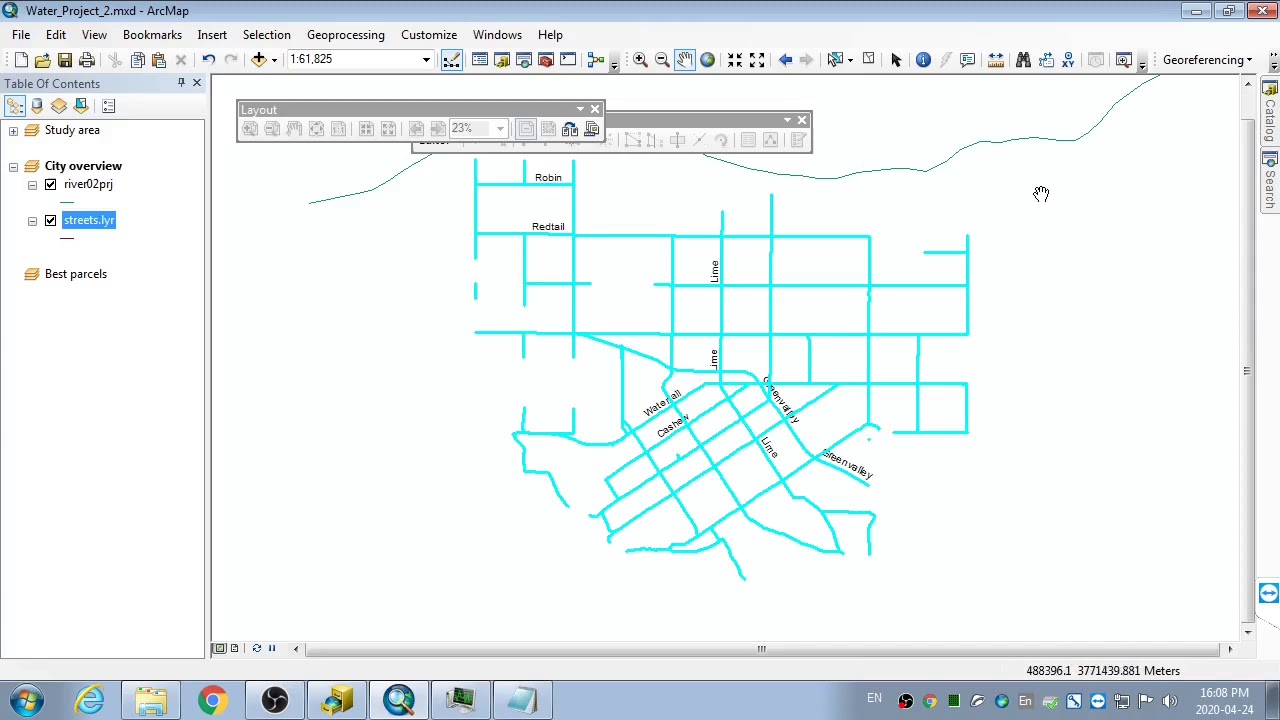Open the map scale dropdown
Image resolution: width=1280 pixels, height=720 pixels.
[x=426, y=60]
